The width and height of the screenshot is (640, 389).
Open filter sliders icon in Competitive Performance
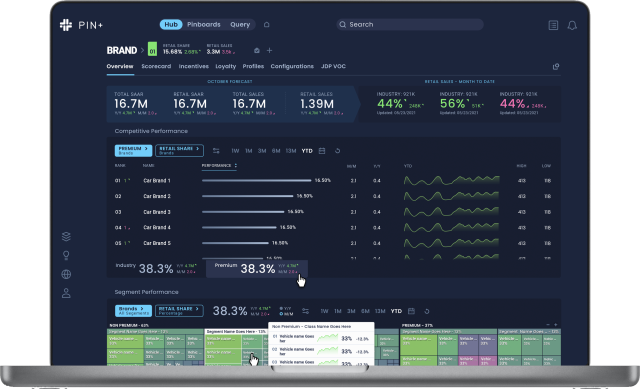tap(216, 151)
